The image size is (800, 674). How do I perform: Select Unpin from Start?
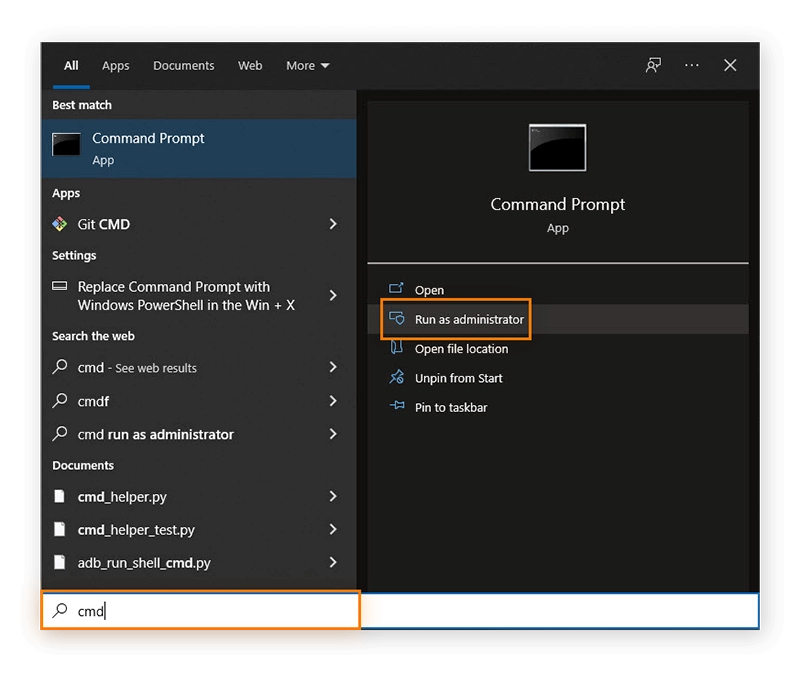tap(558, 378)
